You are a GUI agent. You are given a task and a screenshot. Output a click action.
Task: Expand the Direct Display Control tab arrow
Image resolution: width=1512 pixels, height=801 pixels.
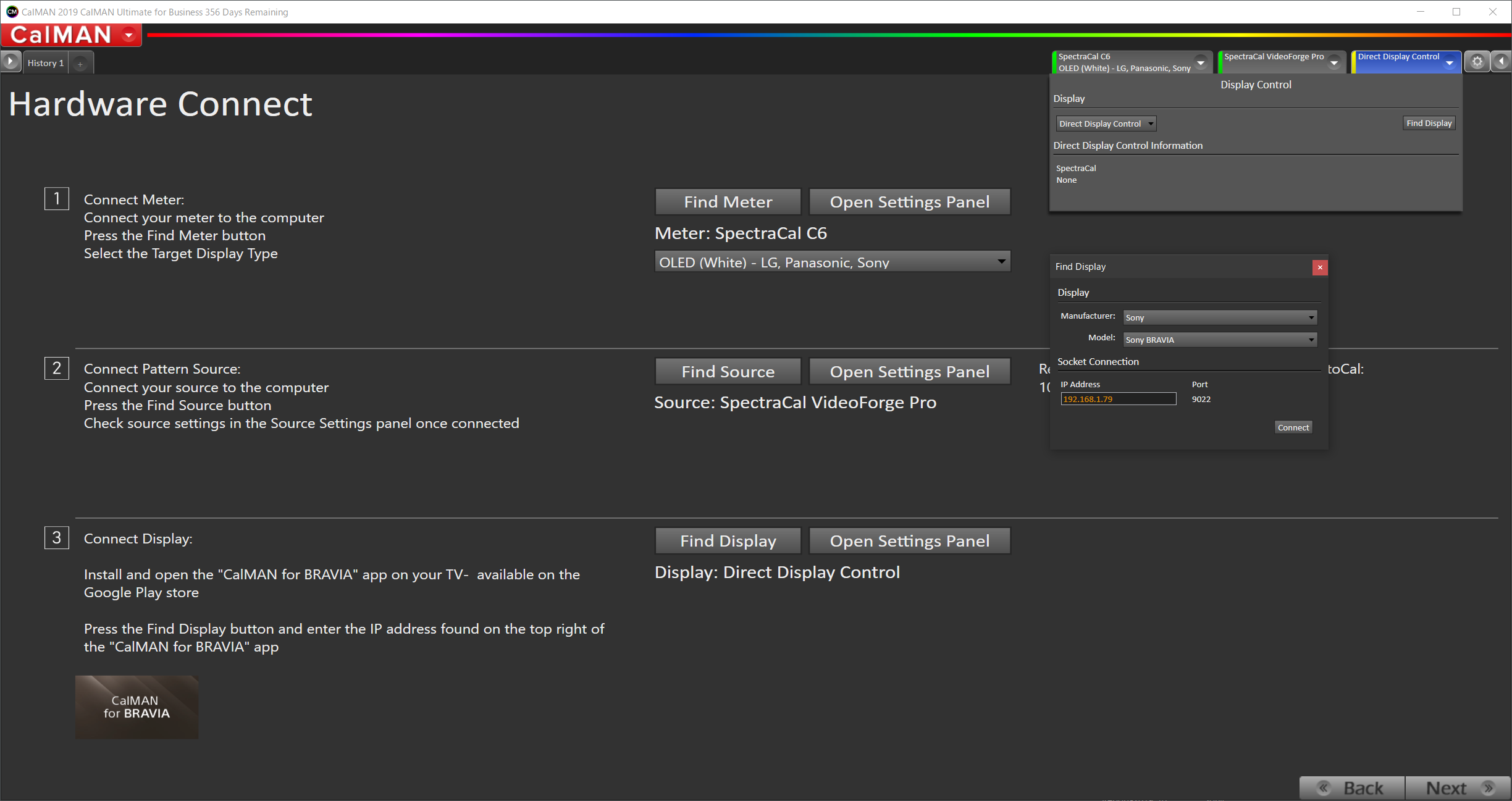(1449, 62)
